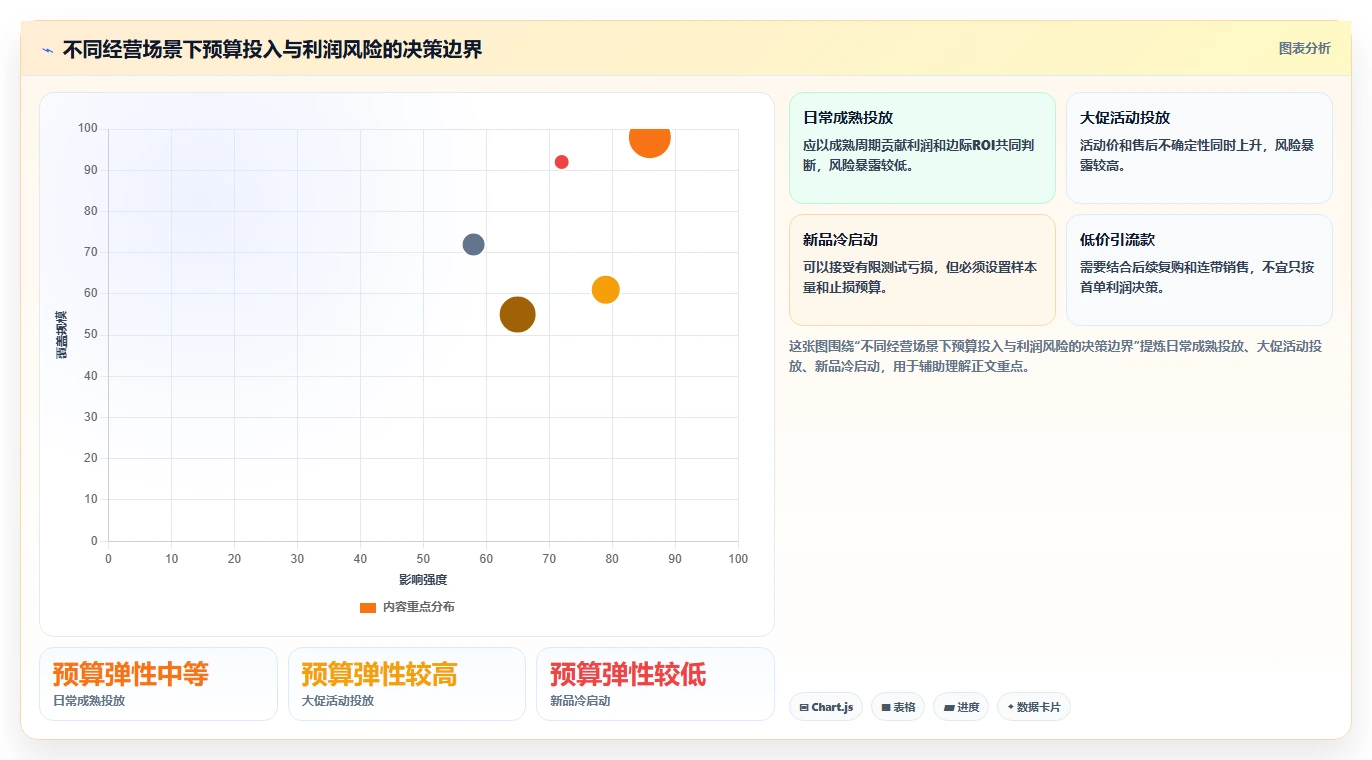Click the y-axis title 覆盖规模
This screenshot has height=760, width=1372.
click(61, 335)
